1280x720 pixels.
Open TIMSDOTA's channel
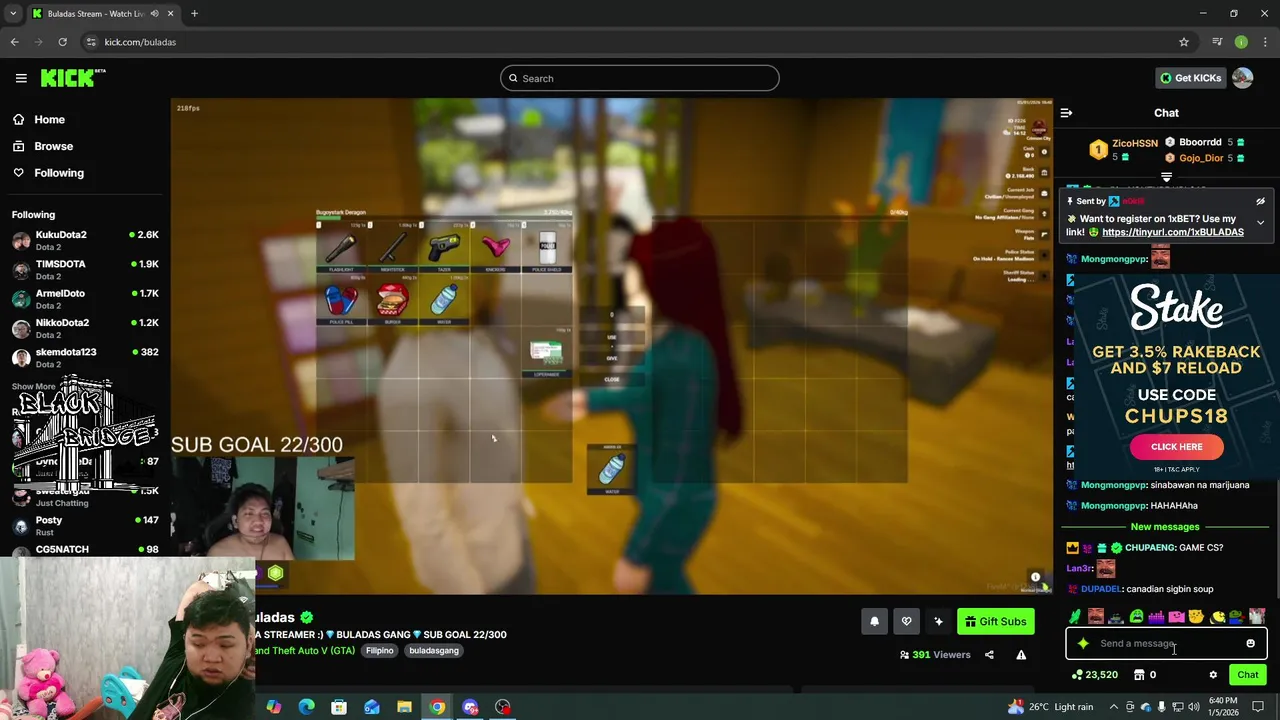coord(85,269)
